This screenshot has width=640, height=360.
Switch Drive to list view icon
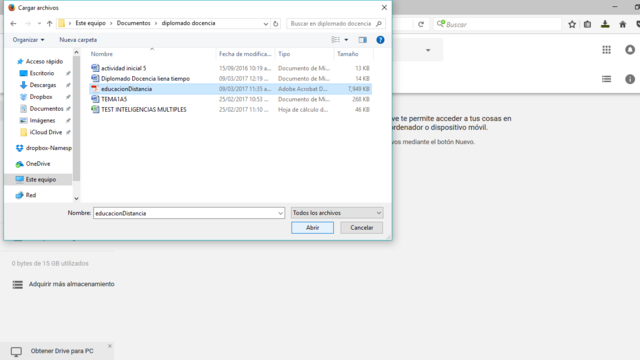click(x=607, y=79)
